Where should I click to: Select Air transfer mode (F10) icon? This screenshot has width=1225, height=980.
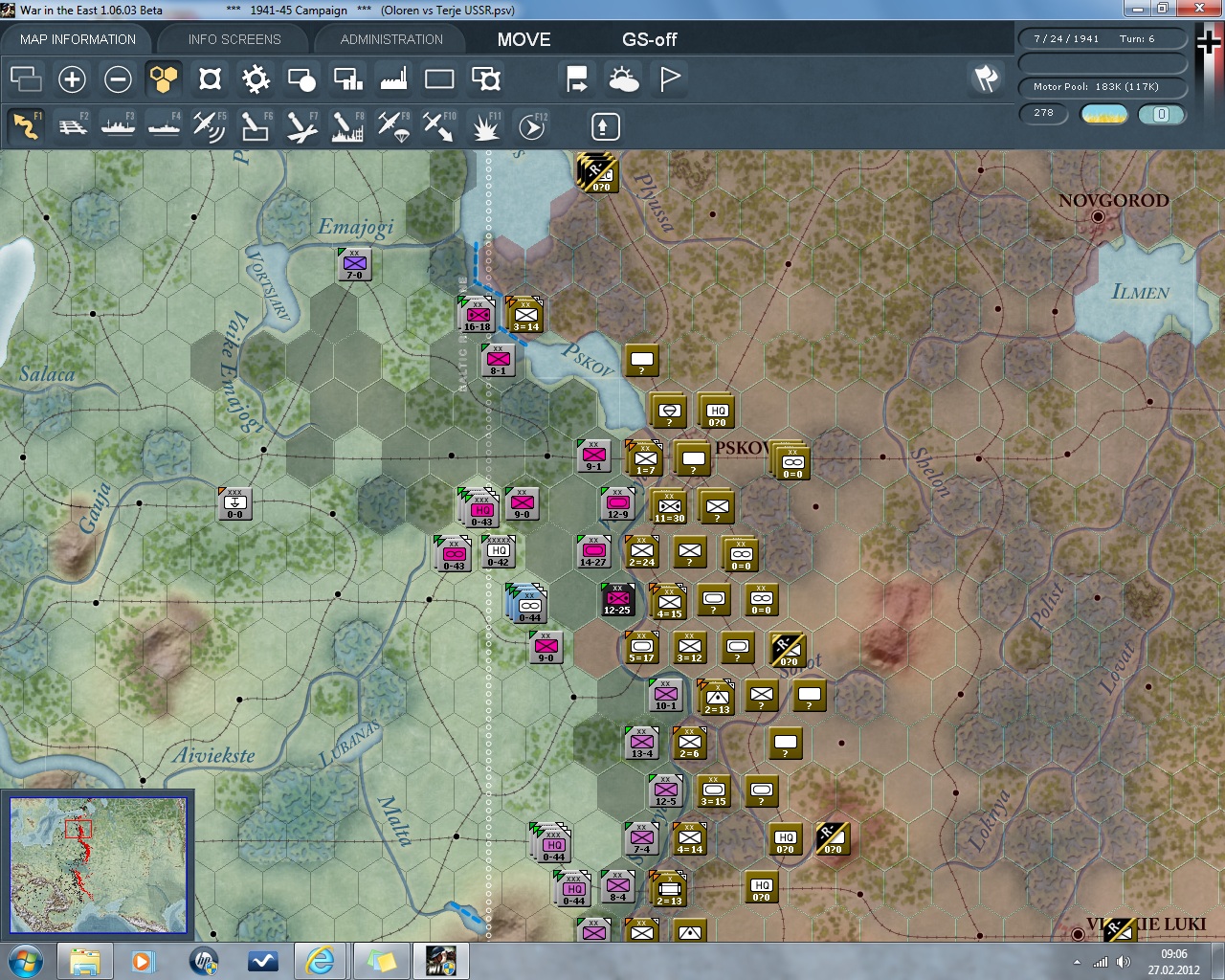(x=439, y=125)
